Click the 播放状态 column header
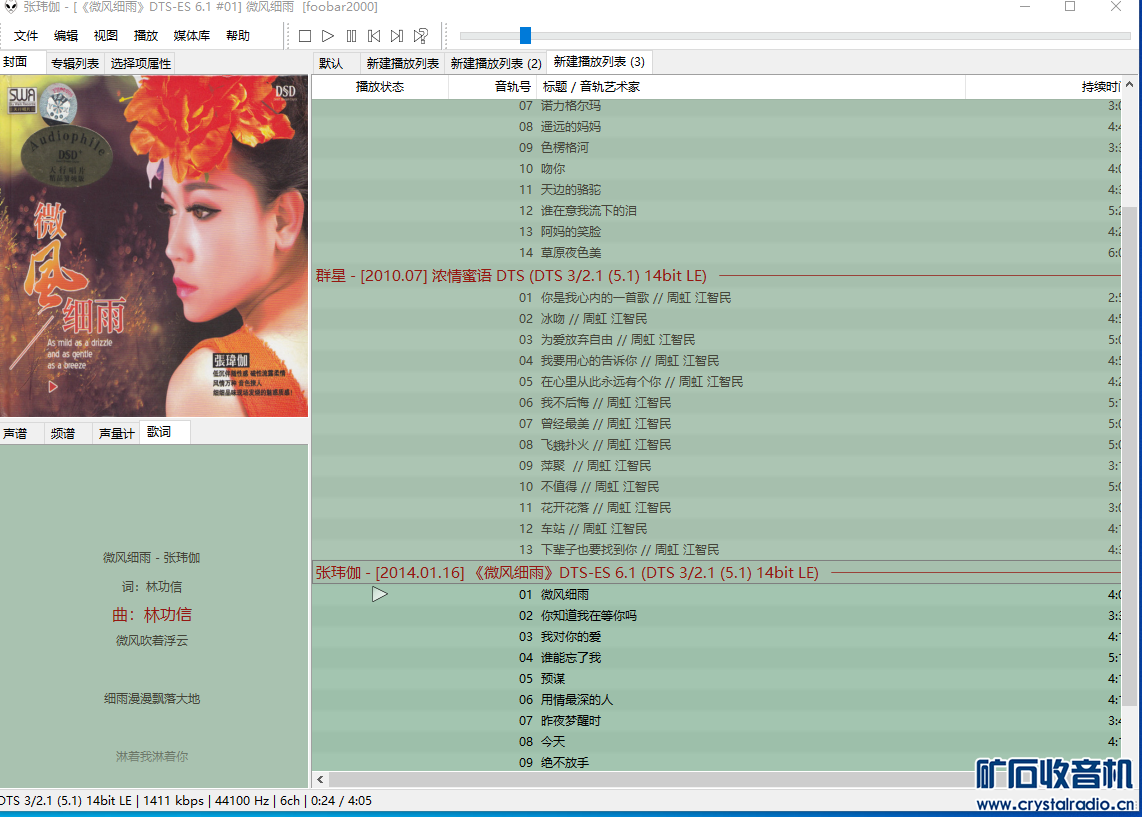1142x817 pixels. 379,87
